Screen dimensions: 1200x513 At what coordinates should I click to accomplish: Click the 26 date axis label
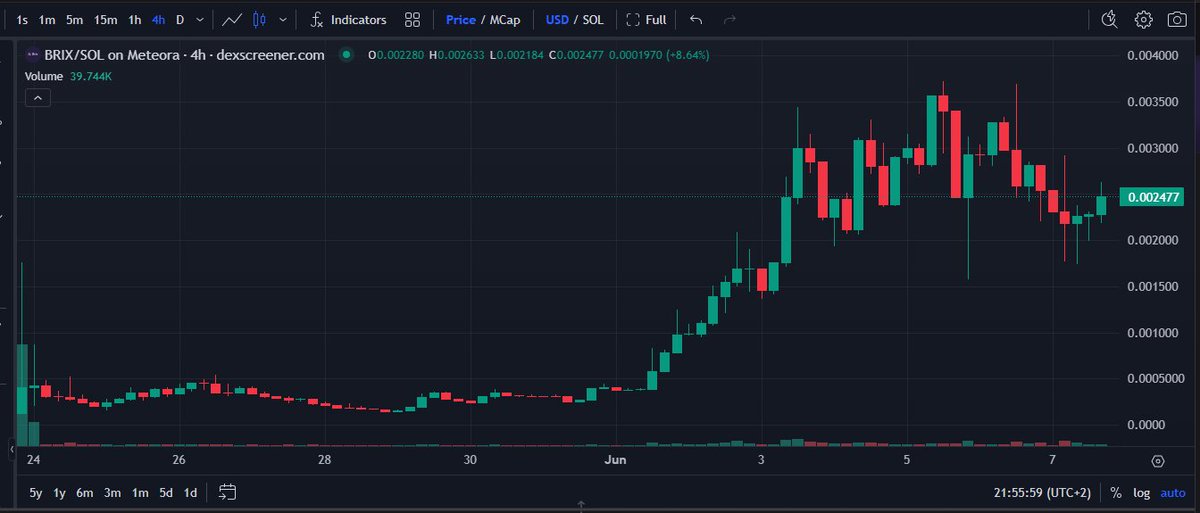[179, 460]
